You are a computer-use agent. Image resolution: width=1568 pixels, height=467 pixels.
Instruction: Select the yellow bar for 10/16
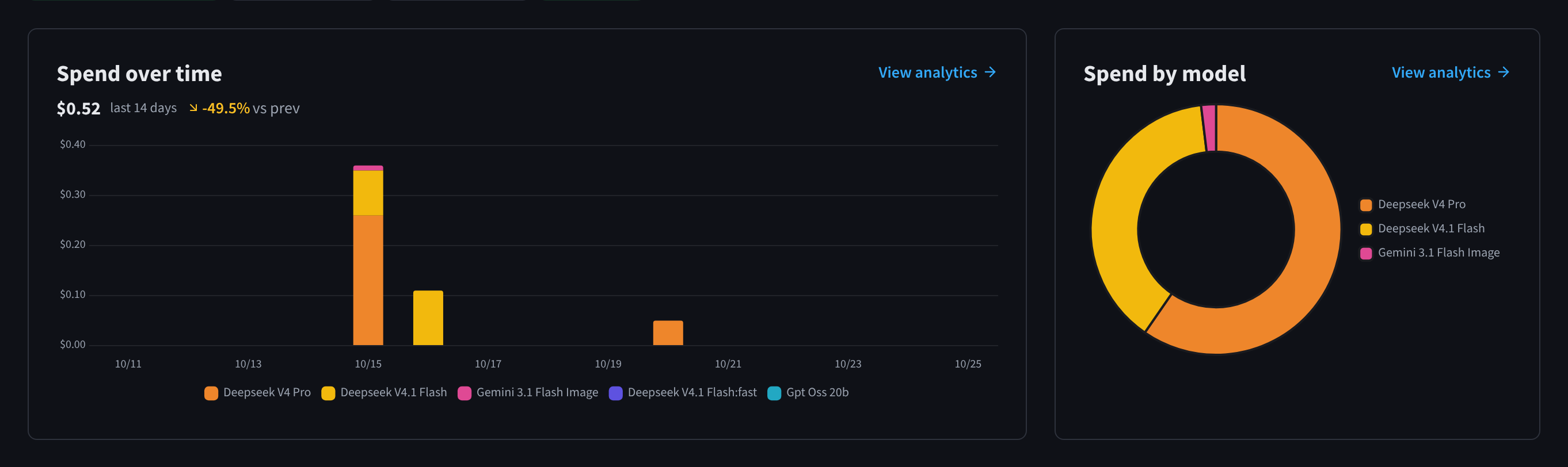pyautogui.click(x=428, y=317)
